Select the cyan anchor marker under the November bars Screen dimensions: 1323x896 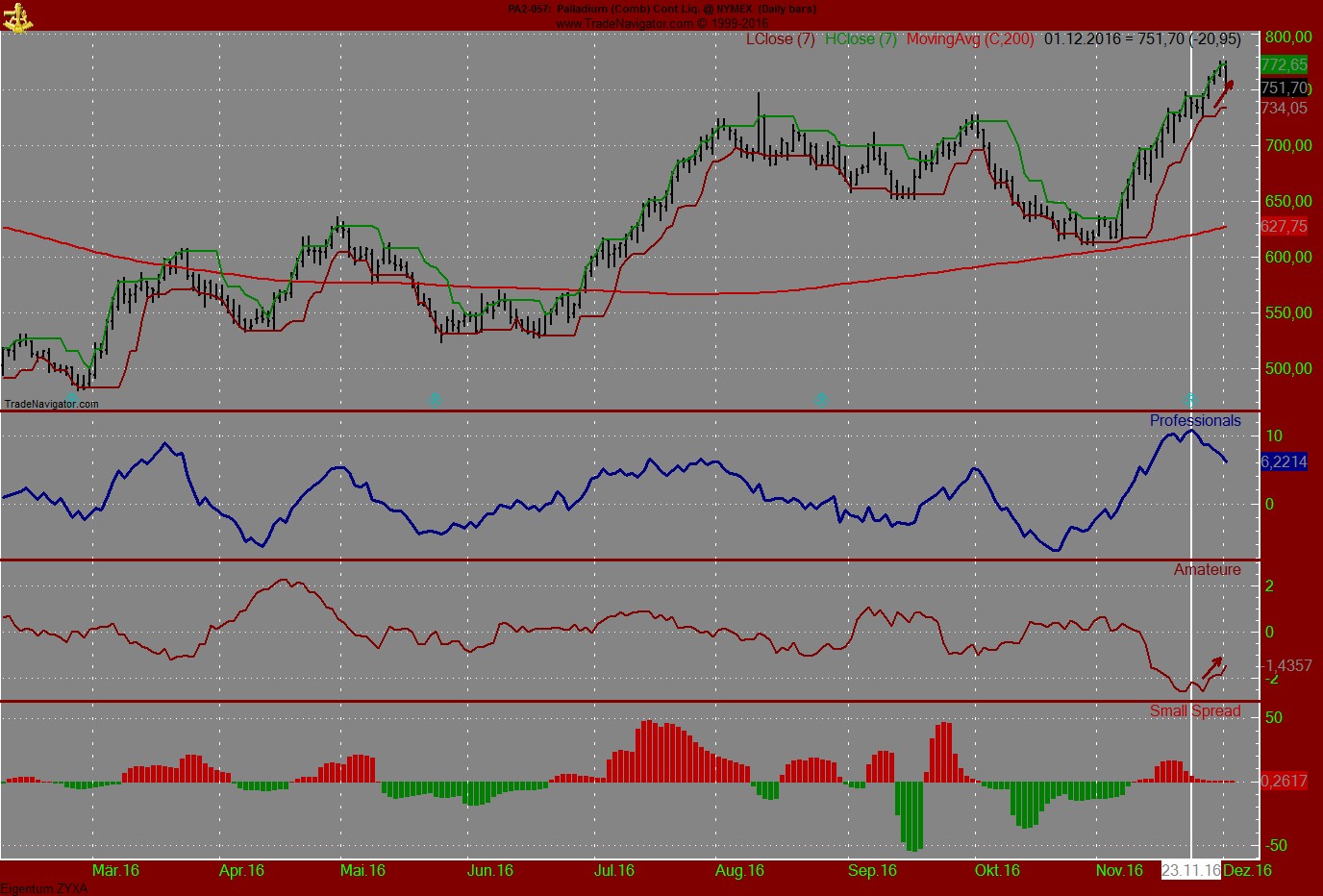[1190, 396]
